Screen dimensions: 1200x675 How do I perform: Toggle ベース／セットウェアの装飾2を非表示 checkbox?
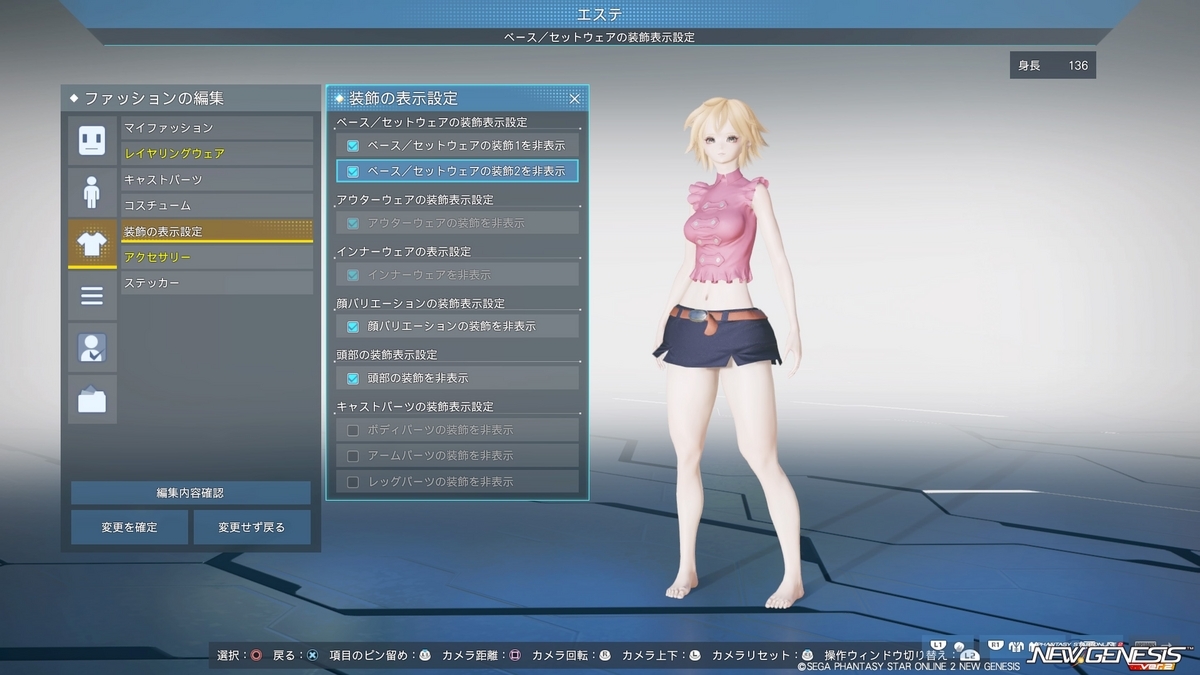352,171
